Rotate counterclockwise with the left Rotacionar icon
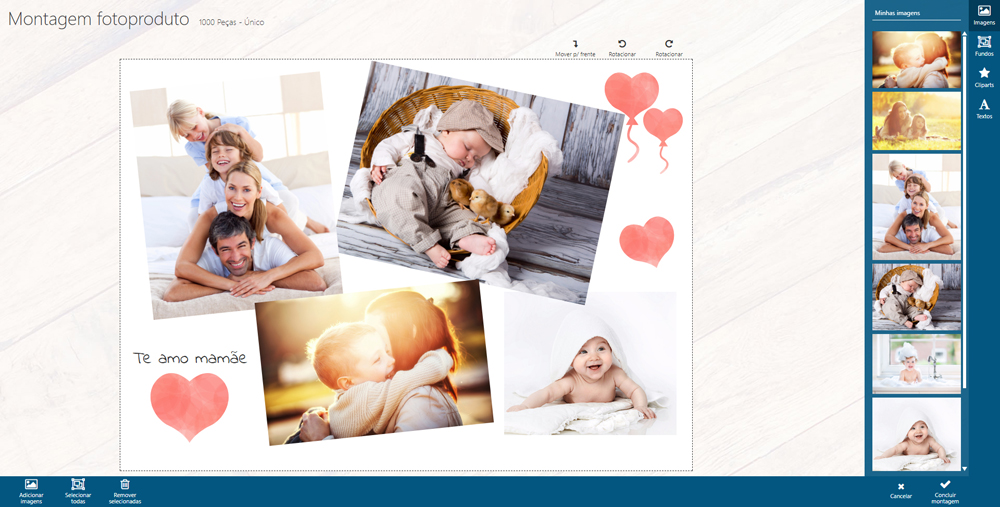 (622, 44)
